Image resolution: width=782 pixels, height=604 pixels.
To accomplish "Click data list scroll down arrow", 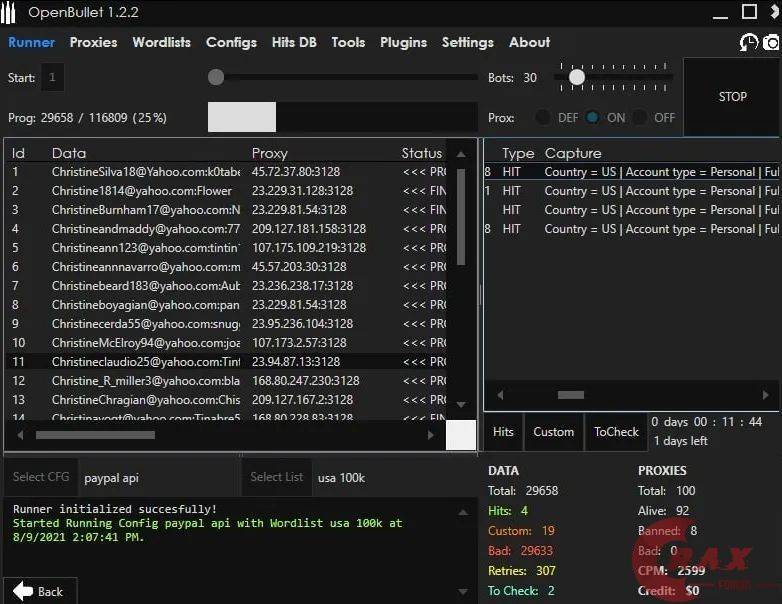I will click(x=461, y=404).
